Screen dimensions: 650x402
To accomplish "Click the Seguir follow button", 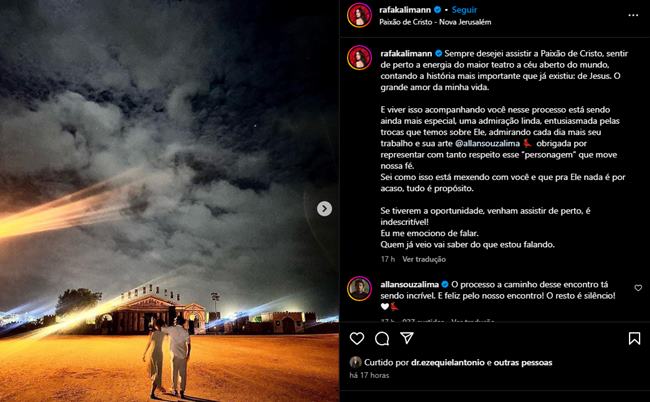I will point(464,10).
